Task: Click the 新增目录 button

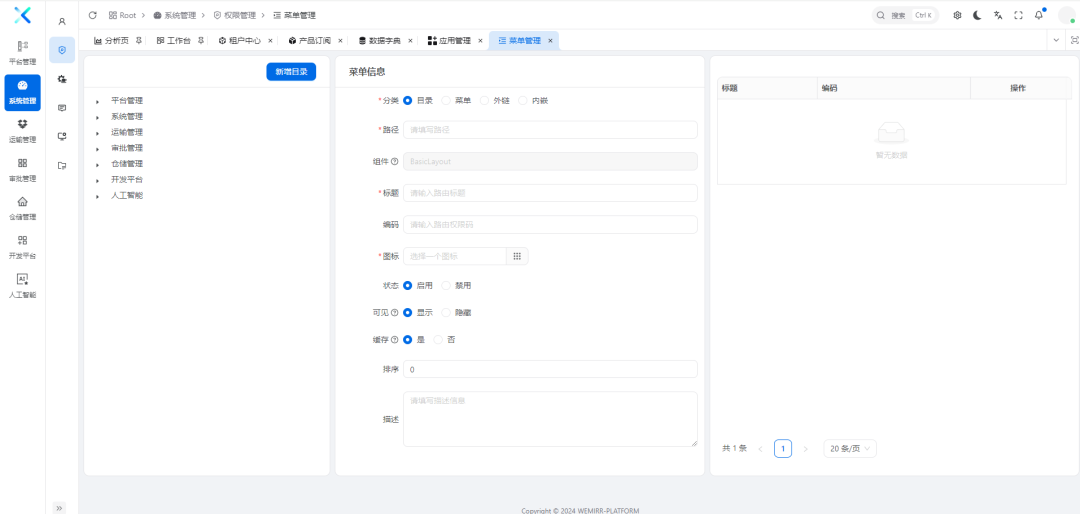Action: pos(291,71)
